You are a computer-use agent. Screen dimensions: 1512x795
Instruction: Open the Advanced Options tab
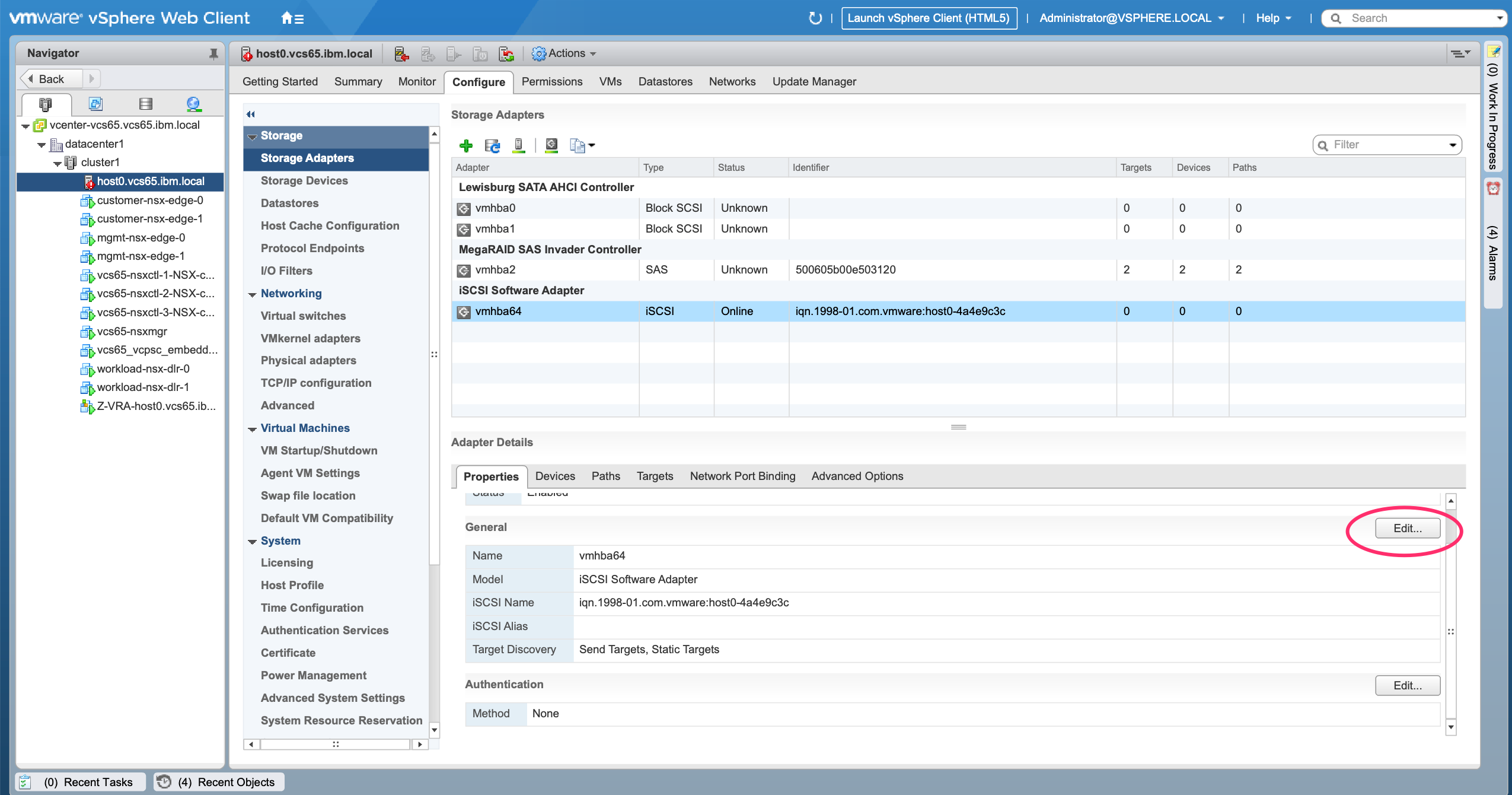point(857,476)
